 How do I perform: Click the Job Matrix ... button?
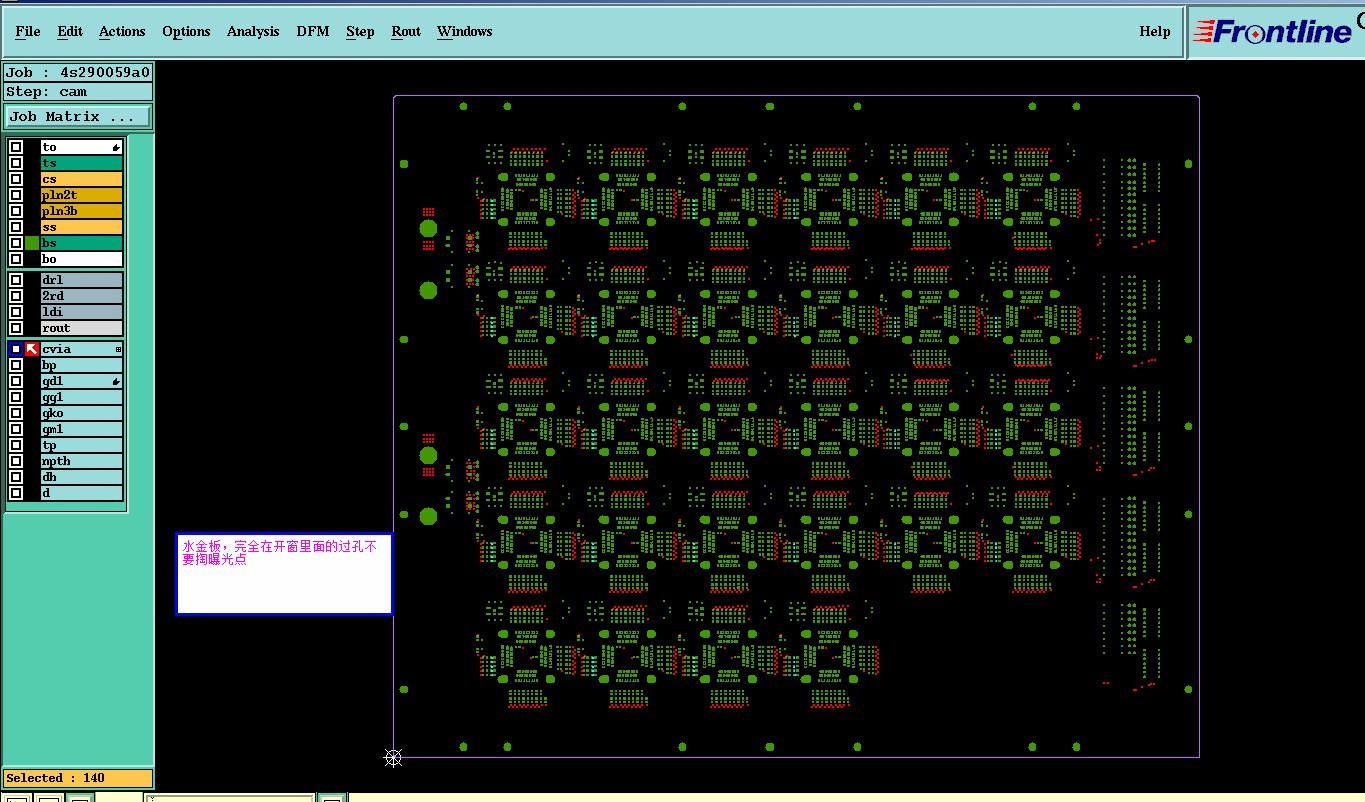coord(78,117)
